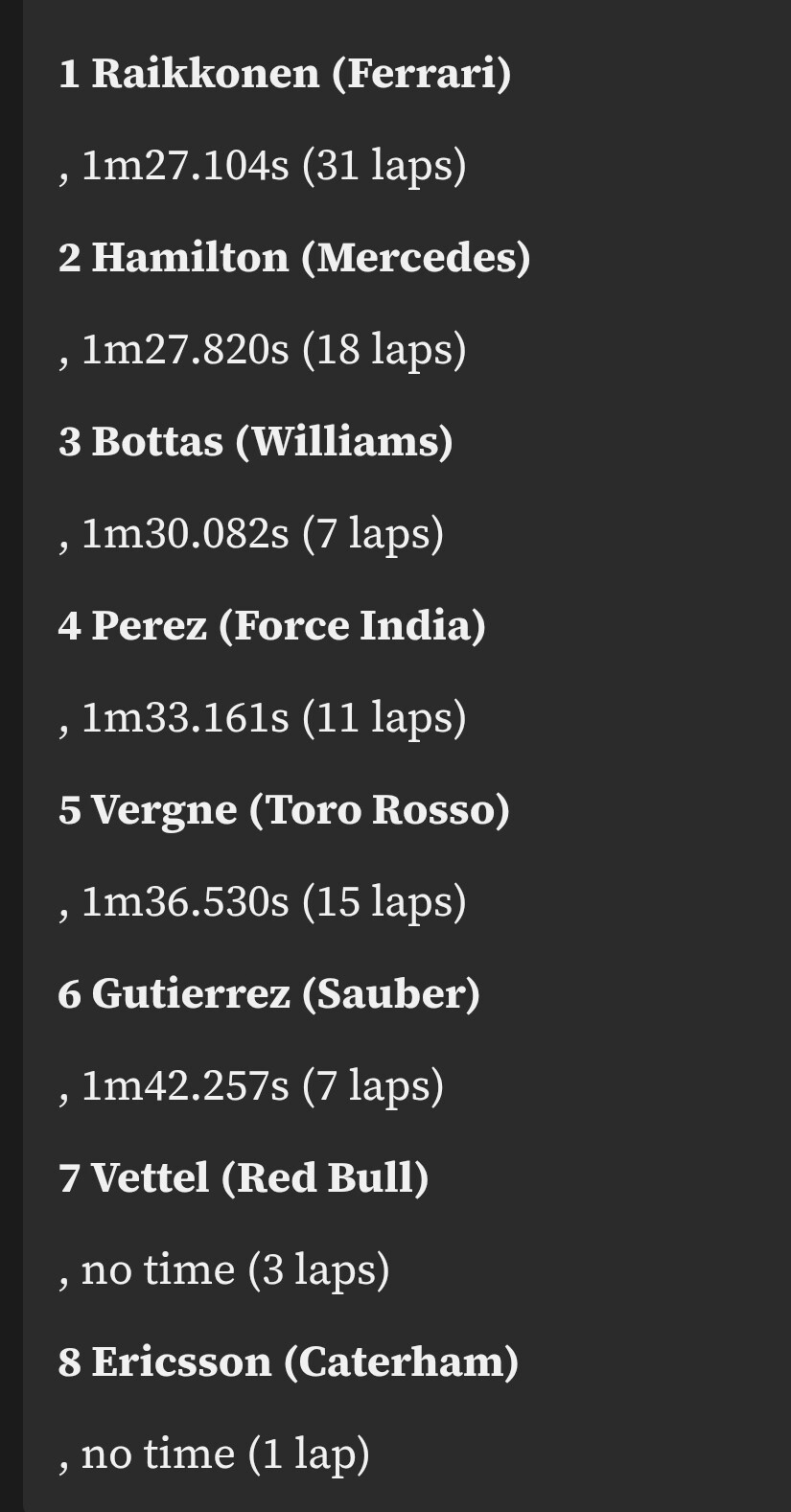This screenshot has height=1512, width=791.
Task: Click the Vergne (Toro Rosso) heading
Action: (284, 810)
